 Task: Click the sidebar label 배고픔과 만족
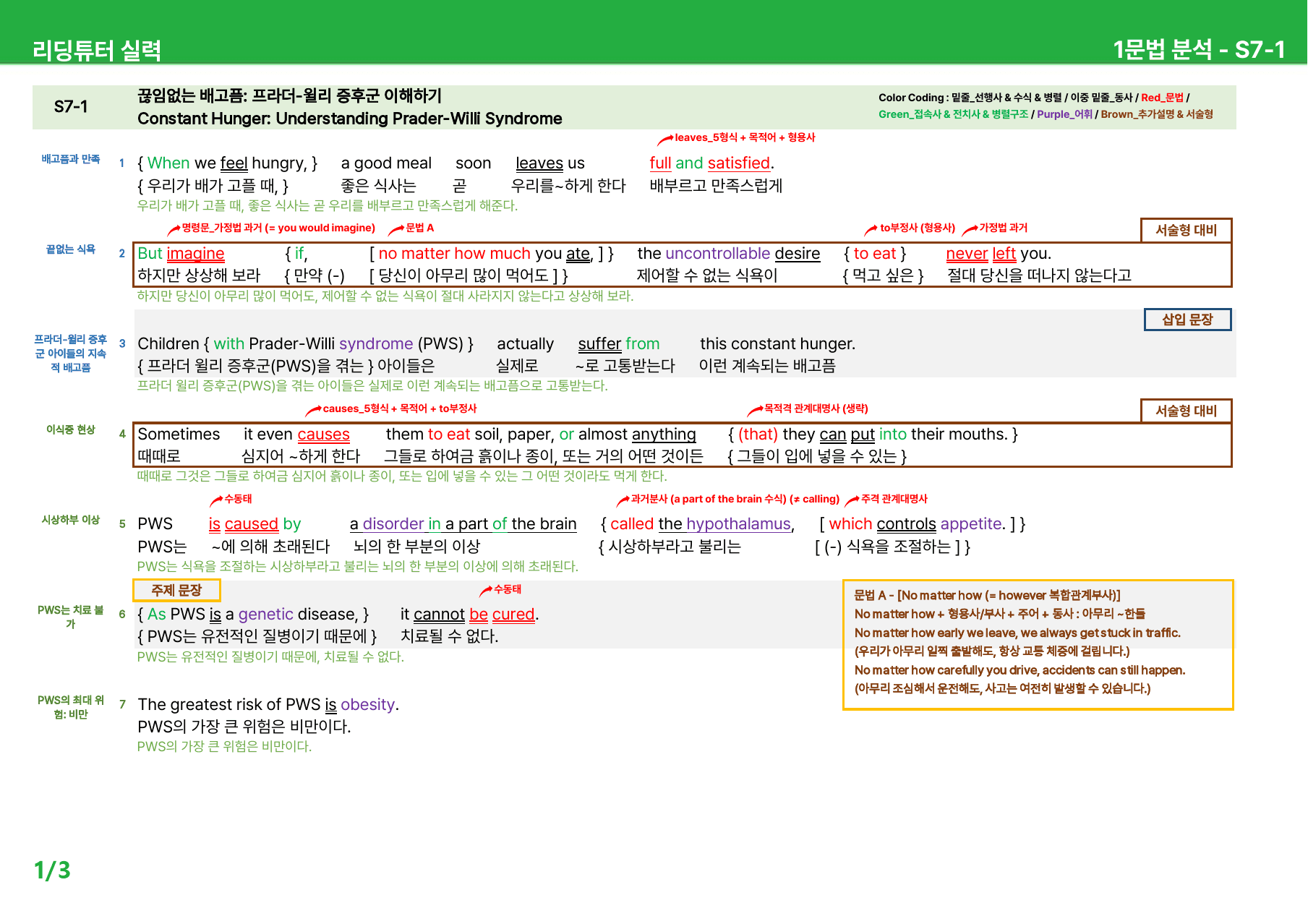71,159
